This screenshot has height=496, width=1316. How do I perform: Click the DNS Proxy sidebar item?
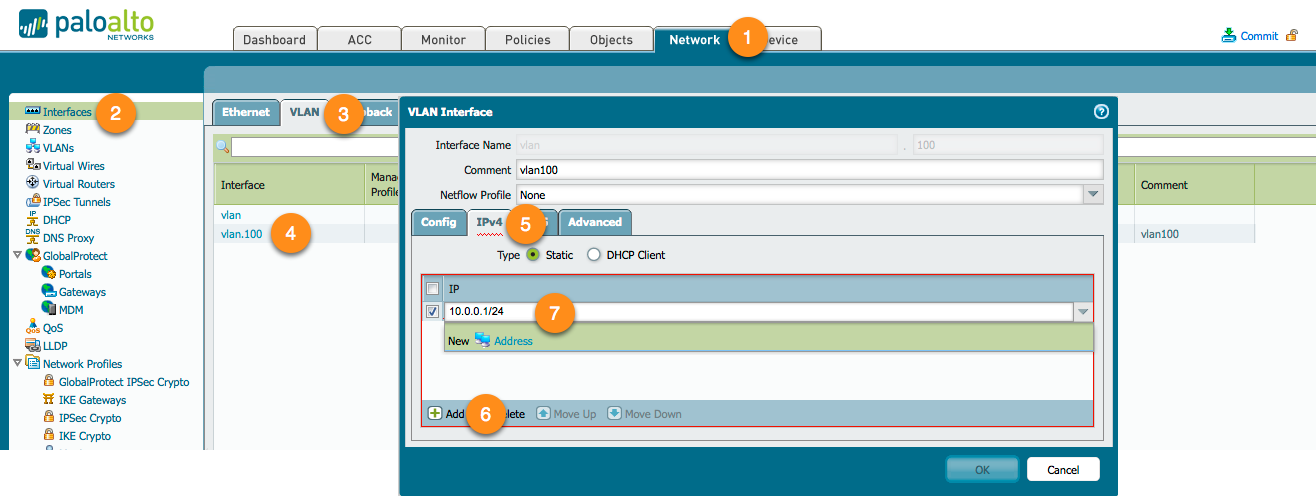[x=68, y=238]
